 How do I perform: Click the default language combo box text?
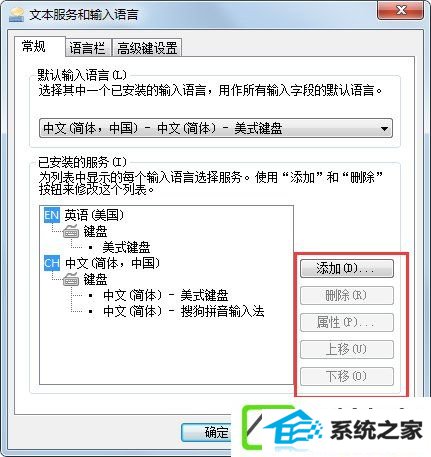point(163,128)
